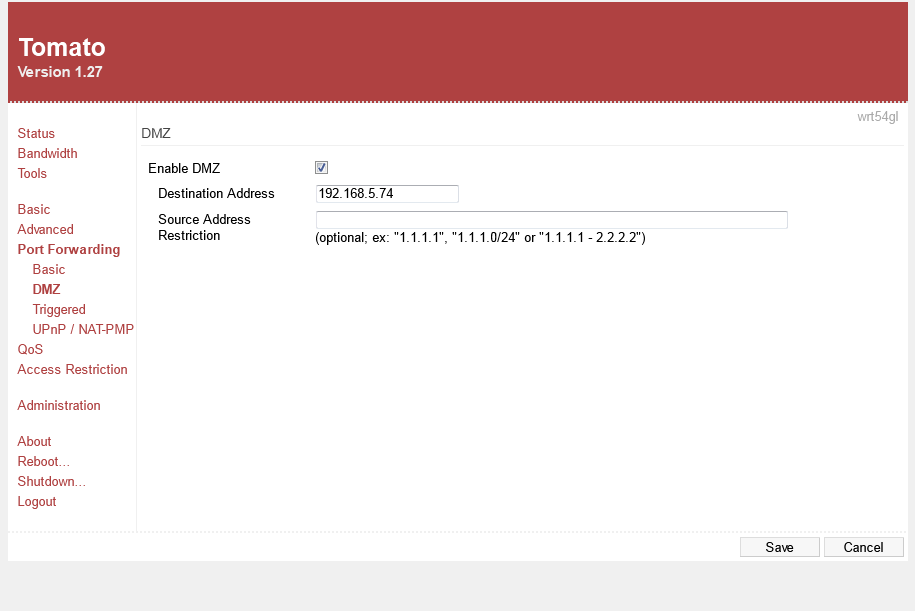Viewport: 915px width, 611px height.
Task: Go to the QoS section
Action: click(30, 350)
